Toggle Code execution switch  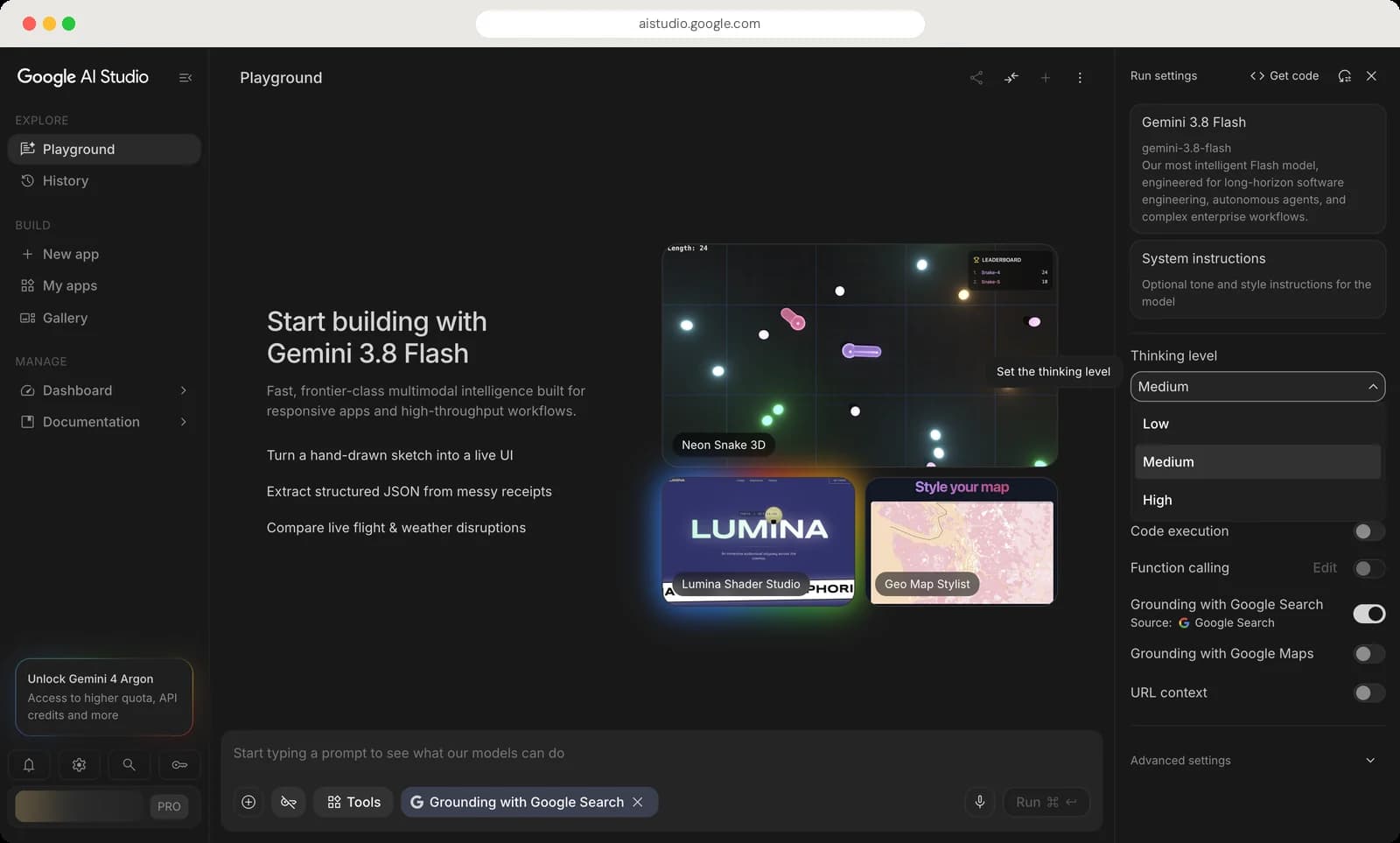pyautogui.click(x=1368, y=531)
